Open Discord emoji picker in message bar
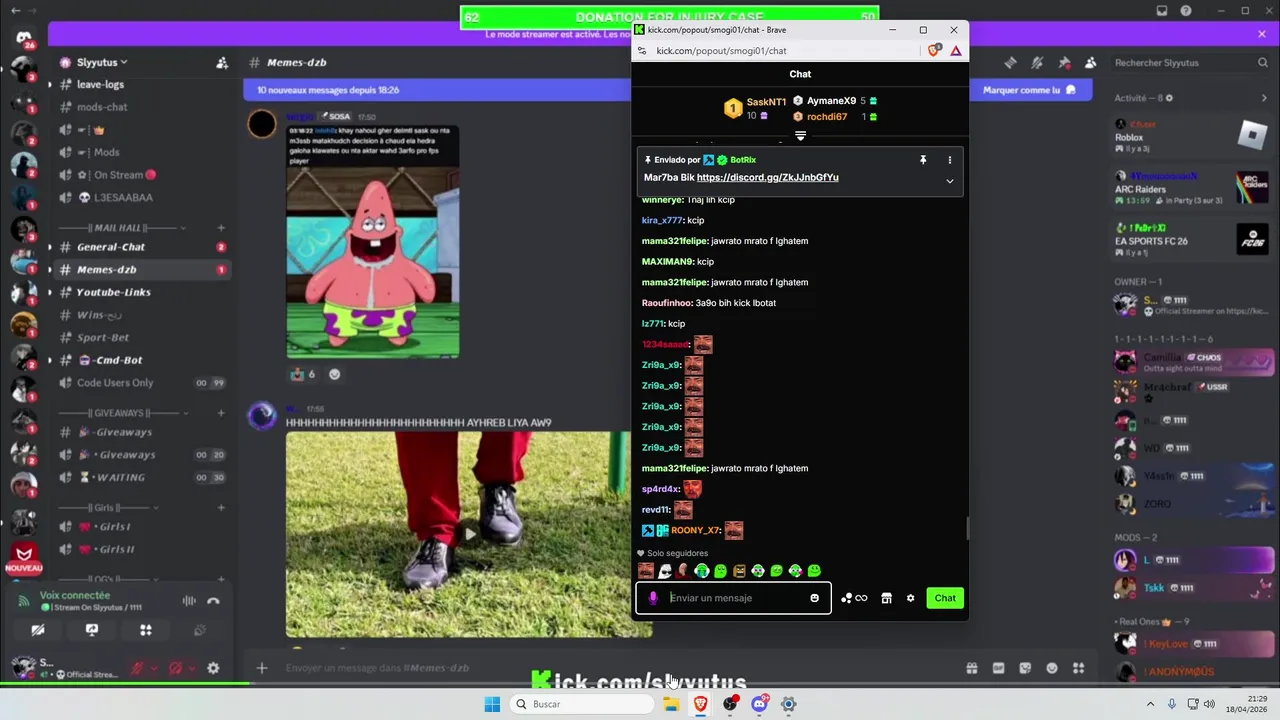1280x720 pixels. pos(1052,668)
